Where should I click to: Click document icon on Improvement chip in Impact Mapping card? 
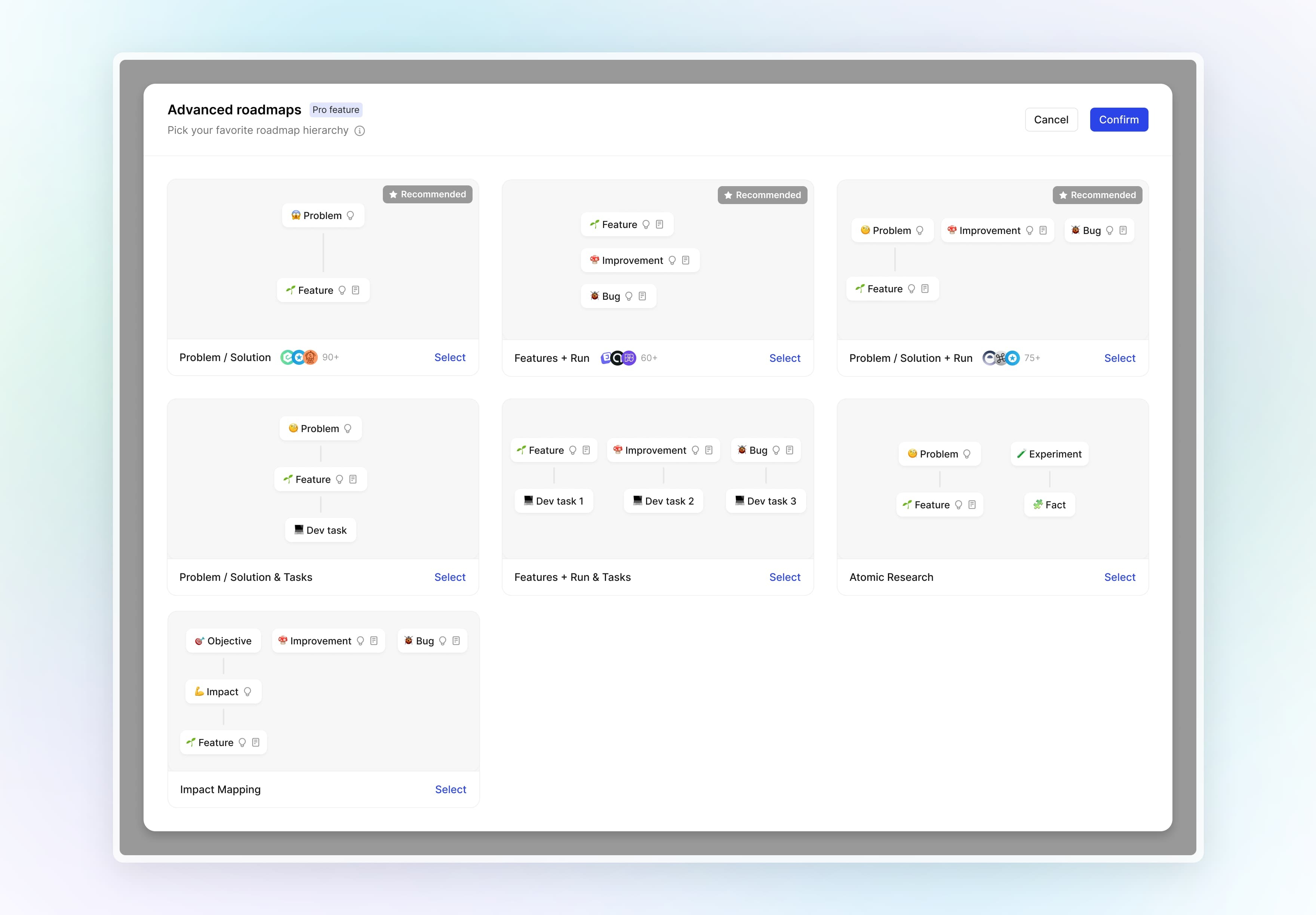374,641
